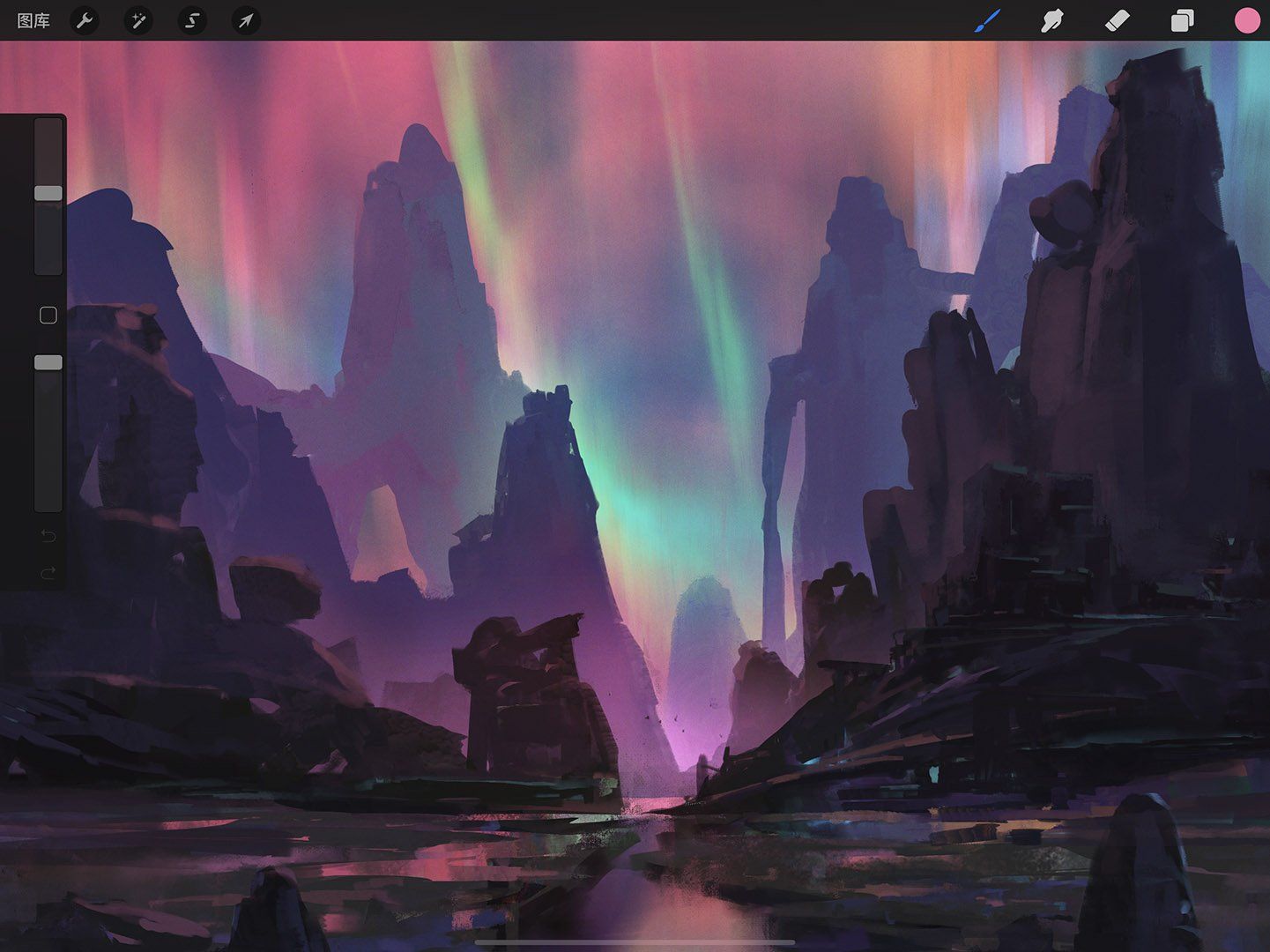Undo the last brushstroke via the undo arrow

48,535
